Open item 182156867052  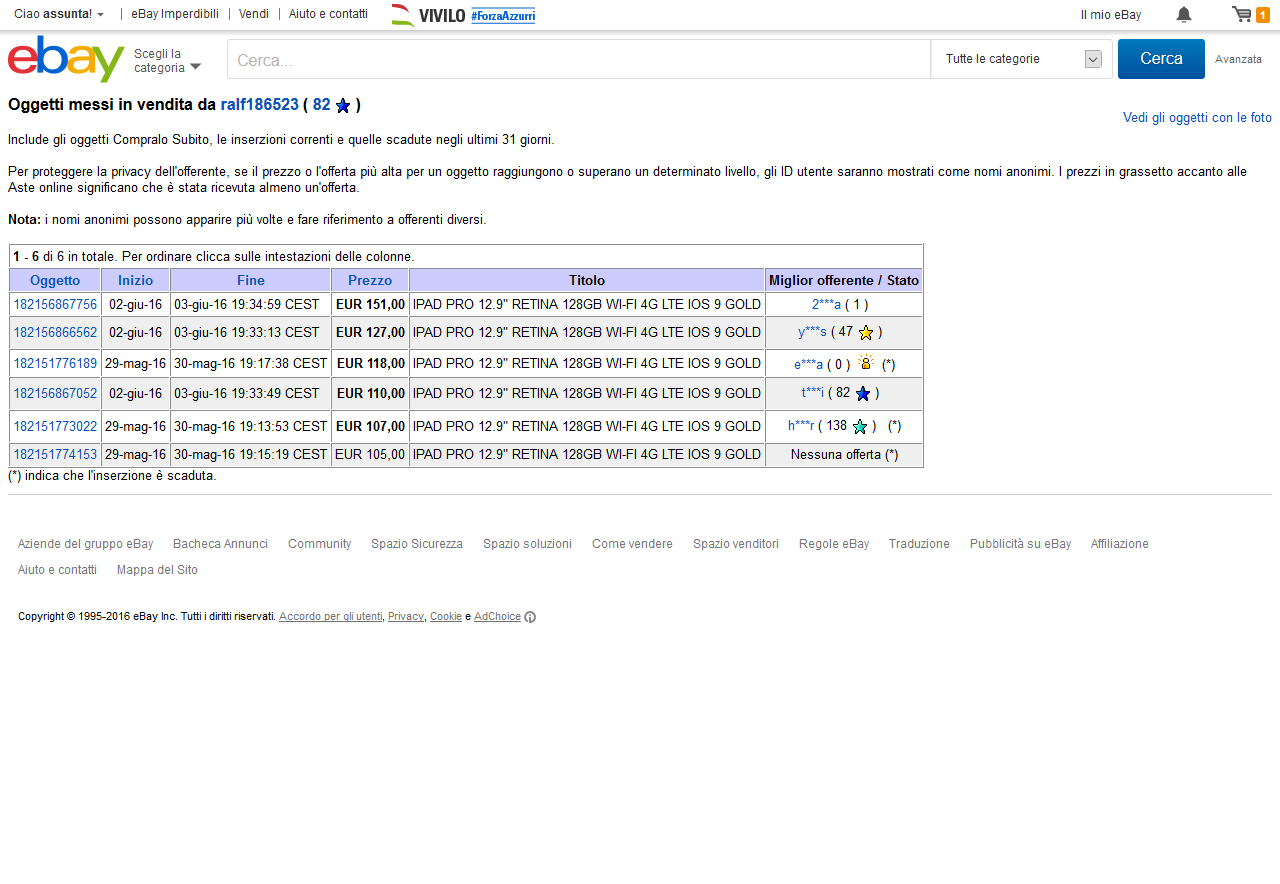click(55, 393)
